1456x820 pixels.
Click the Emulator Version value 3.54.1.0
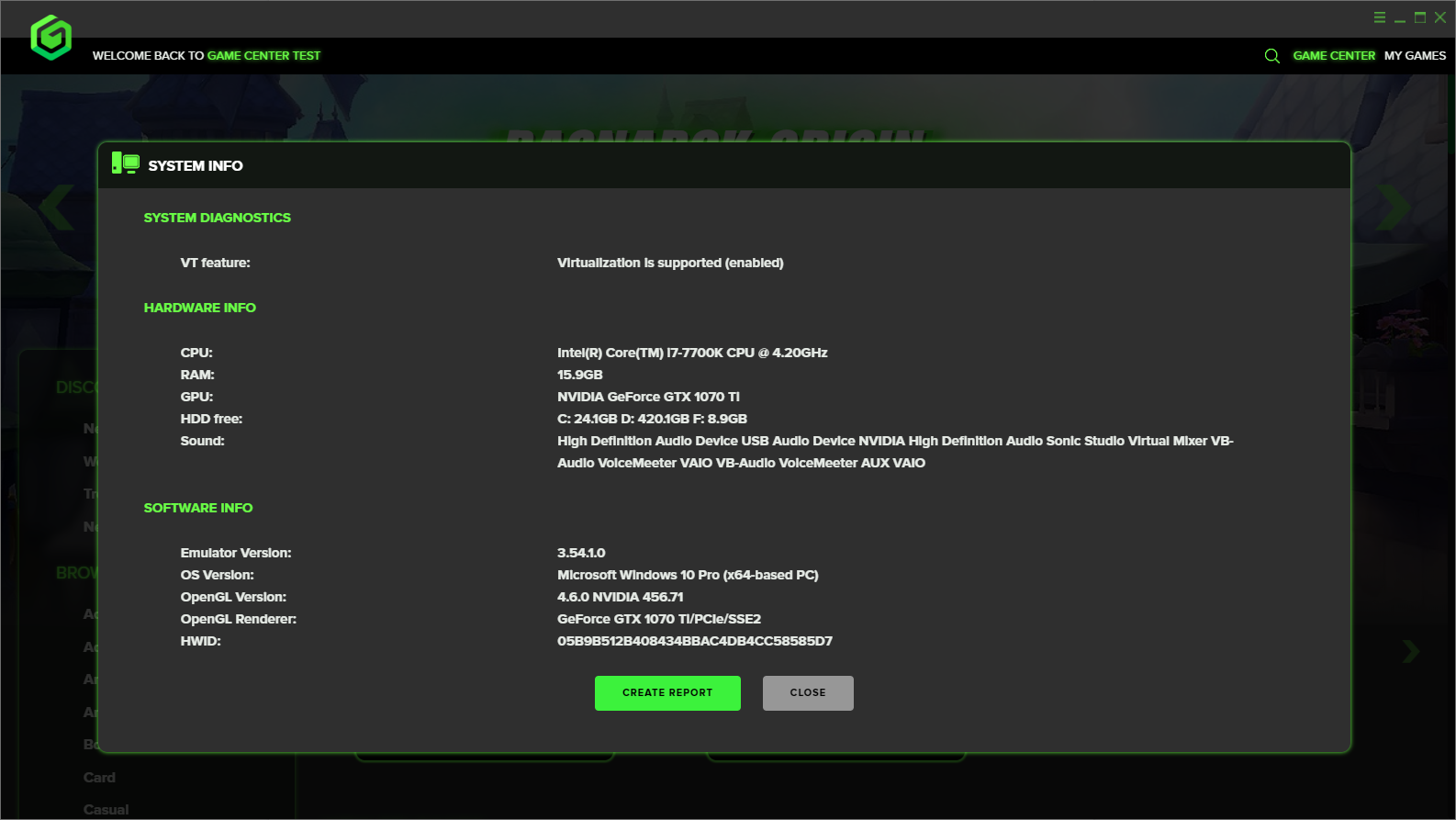point(581,553)
